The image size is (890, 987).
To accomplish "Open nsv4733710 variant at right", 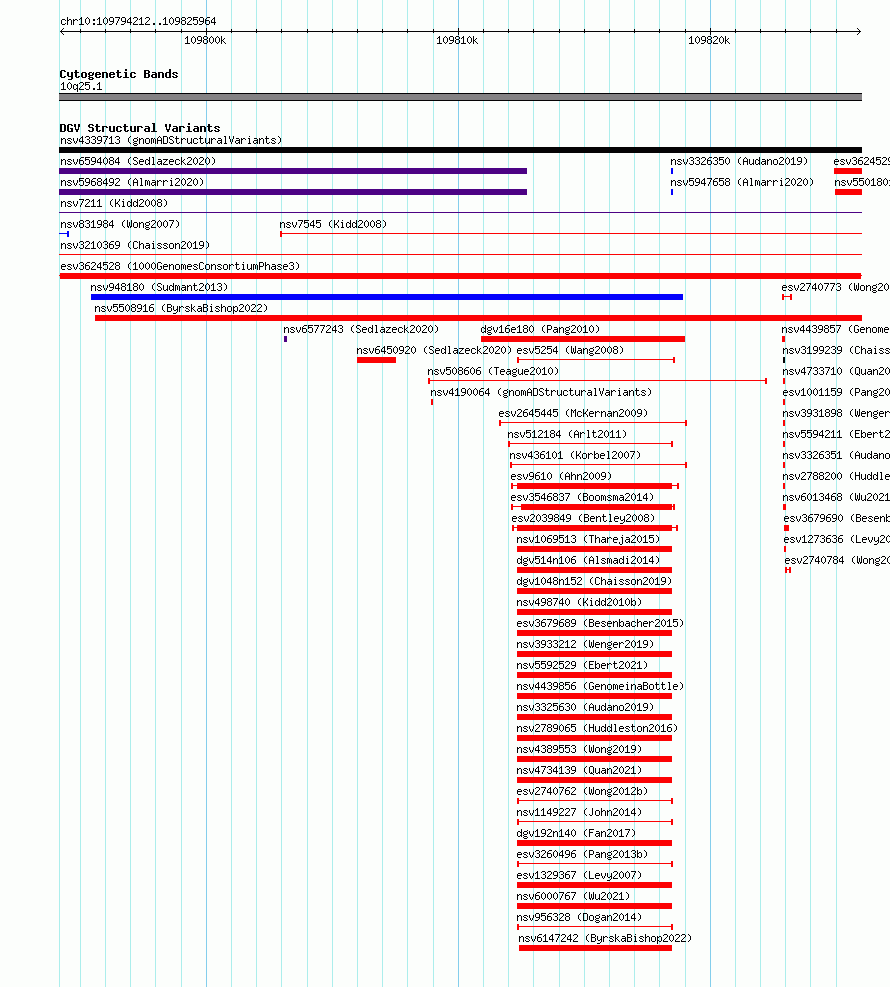I will coord(836,371).
